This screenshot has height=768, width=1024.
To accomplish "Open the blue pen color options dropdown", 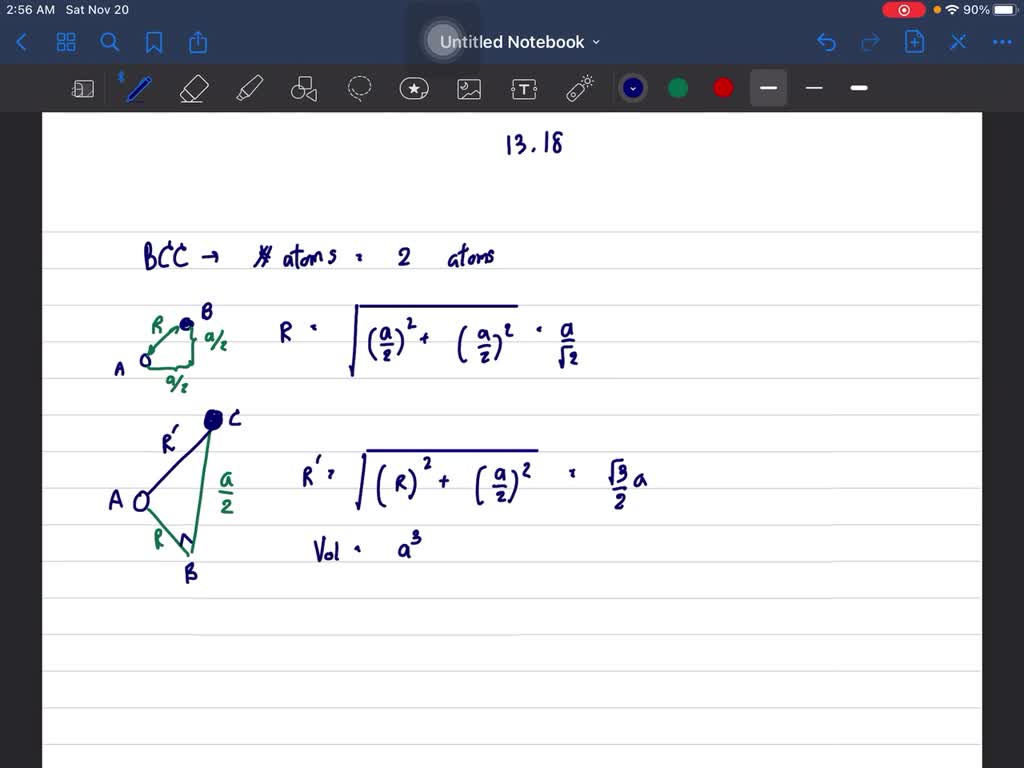I will click(632, 88).
